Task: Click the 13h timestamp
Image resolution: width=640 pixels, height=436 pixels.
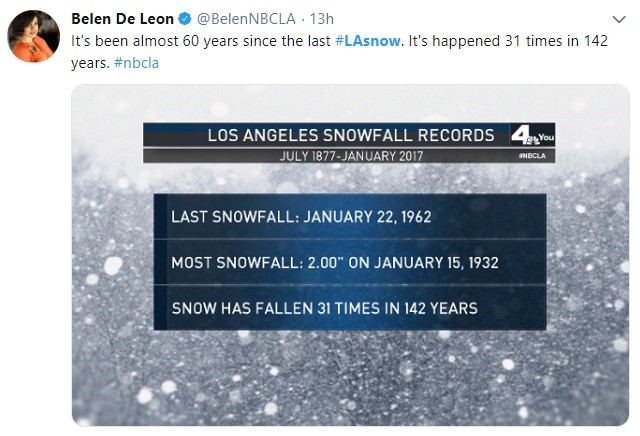Action: click(322, 19)
